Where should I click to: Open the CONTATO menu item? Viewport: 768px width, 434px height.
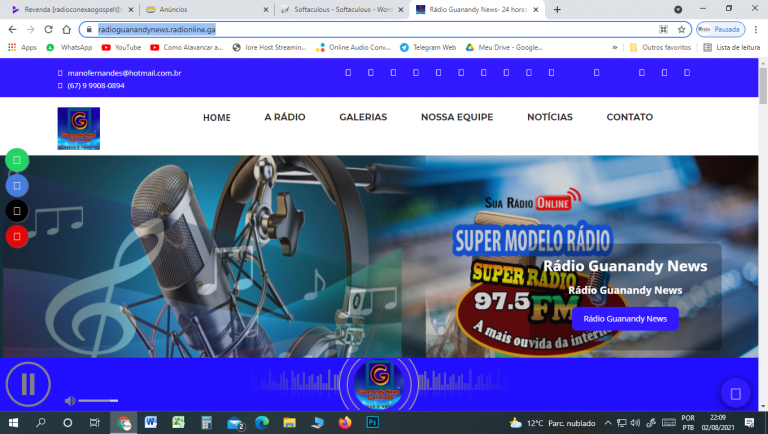[629, 117]
